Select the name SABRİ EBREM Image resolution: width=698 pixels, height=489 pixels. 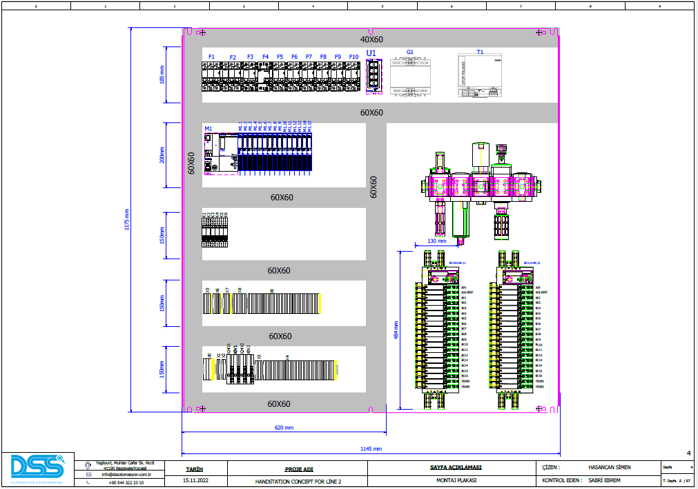604,481
